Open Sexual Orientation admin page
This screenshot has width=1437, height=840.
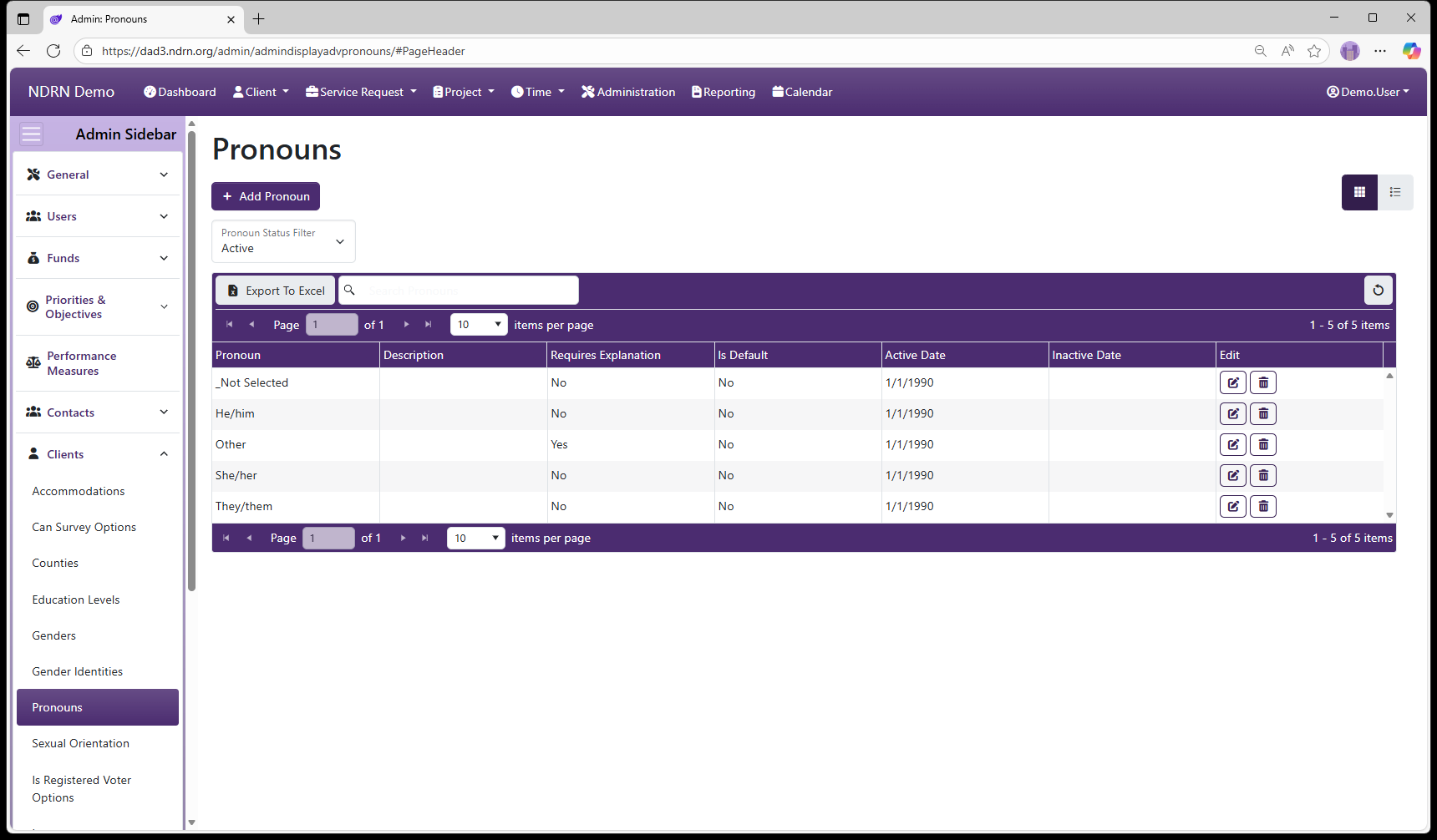coord(80,743)
